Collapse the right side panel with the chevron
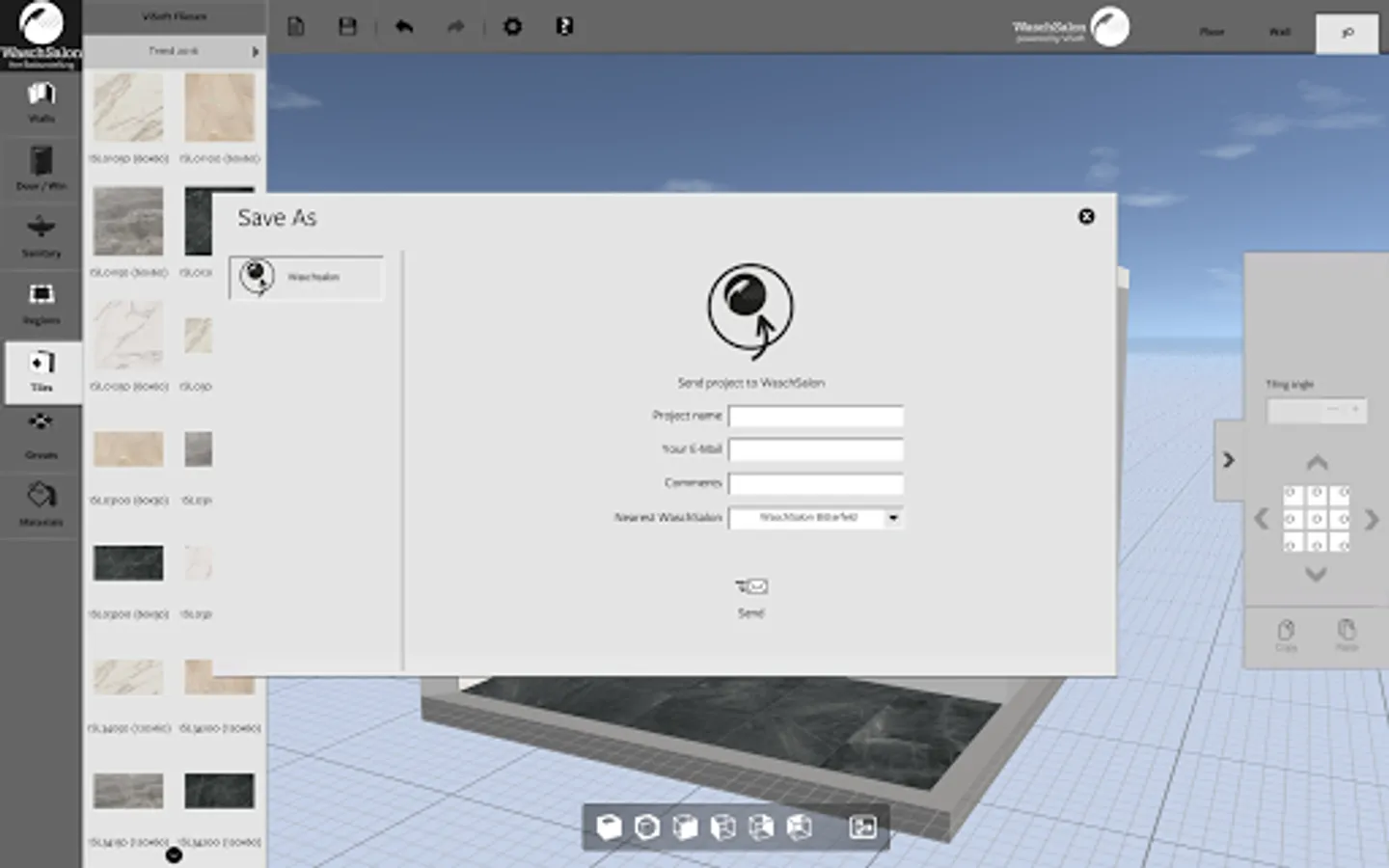Screen dimensions: 1389x868 [x=1228, y=460]
